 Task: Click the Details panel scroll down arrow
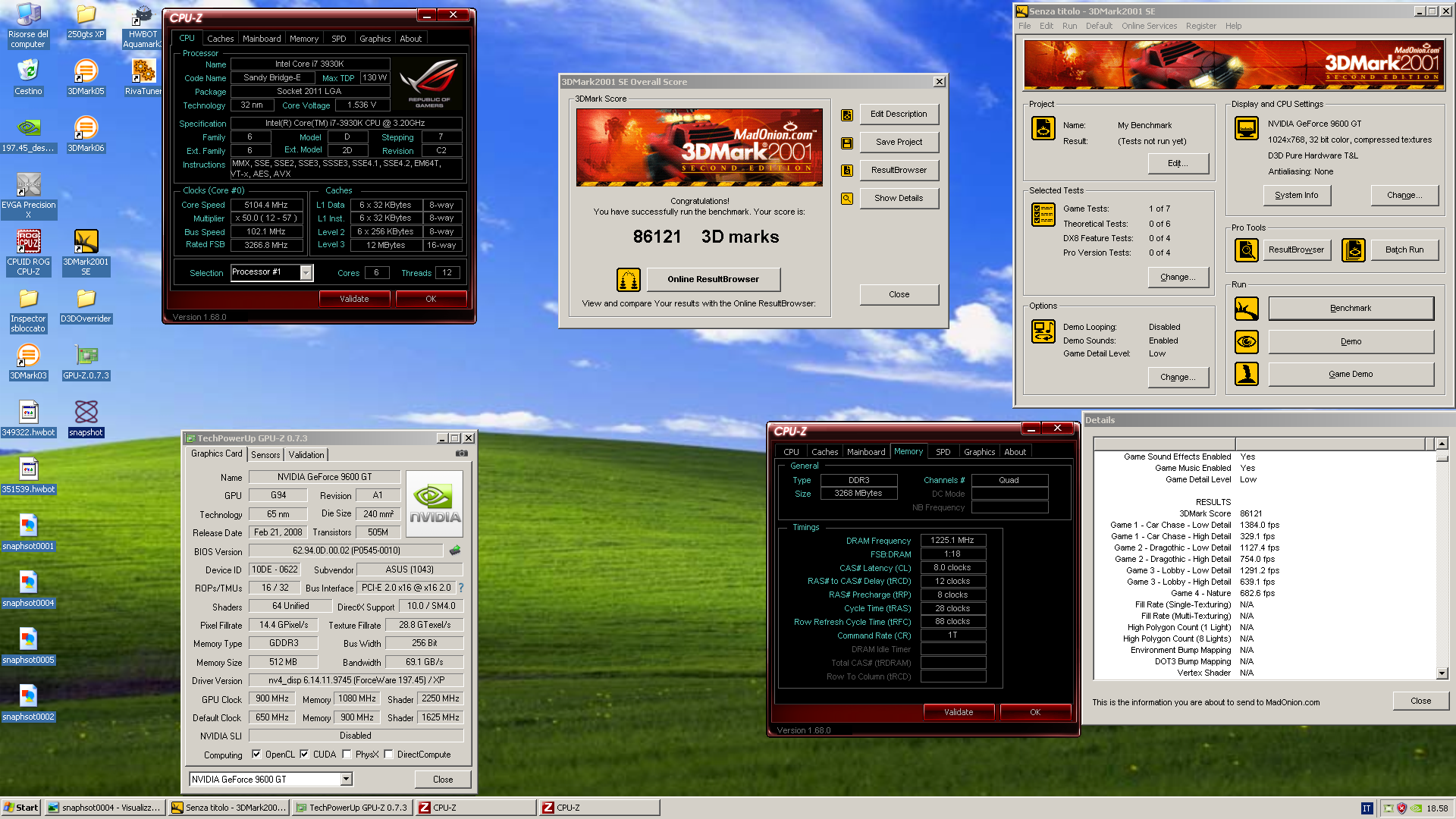coord(1442,673)
